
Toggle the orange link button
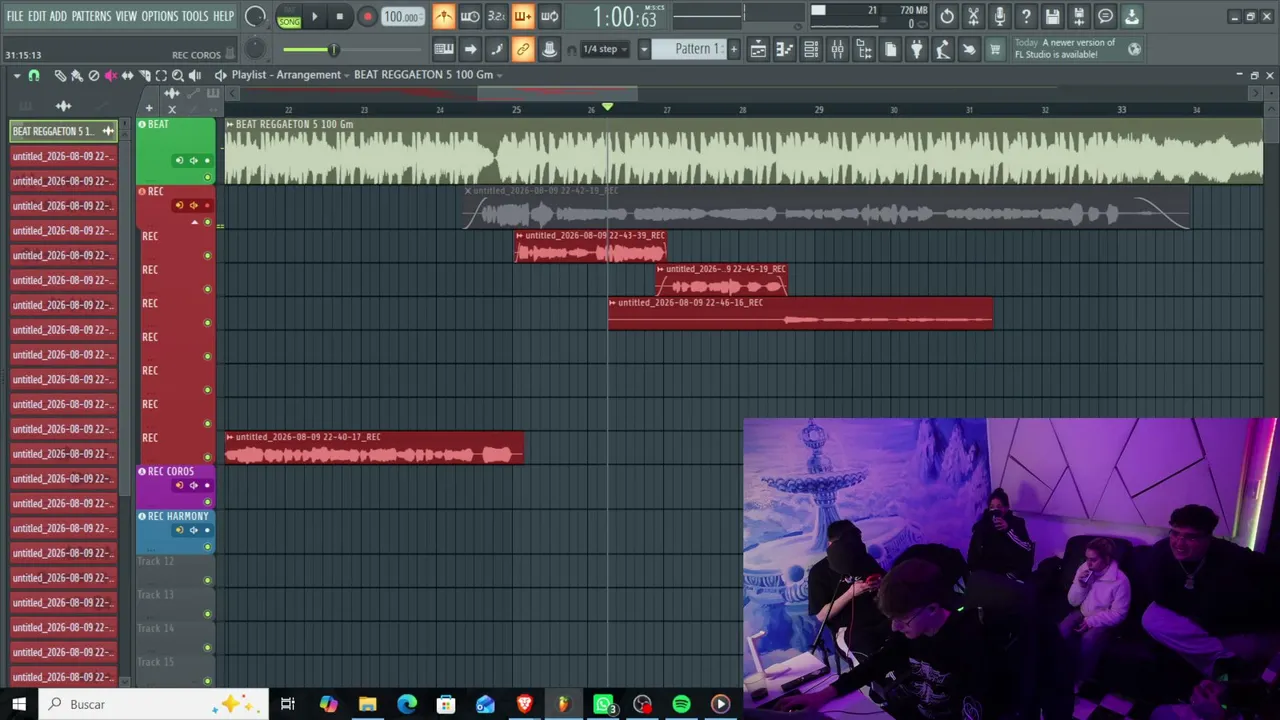click(522, 49)
